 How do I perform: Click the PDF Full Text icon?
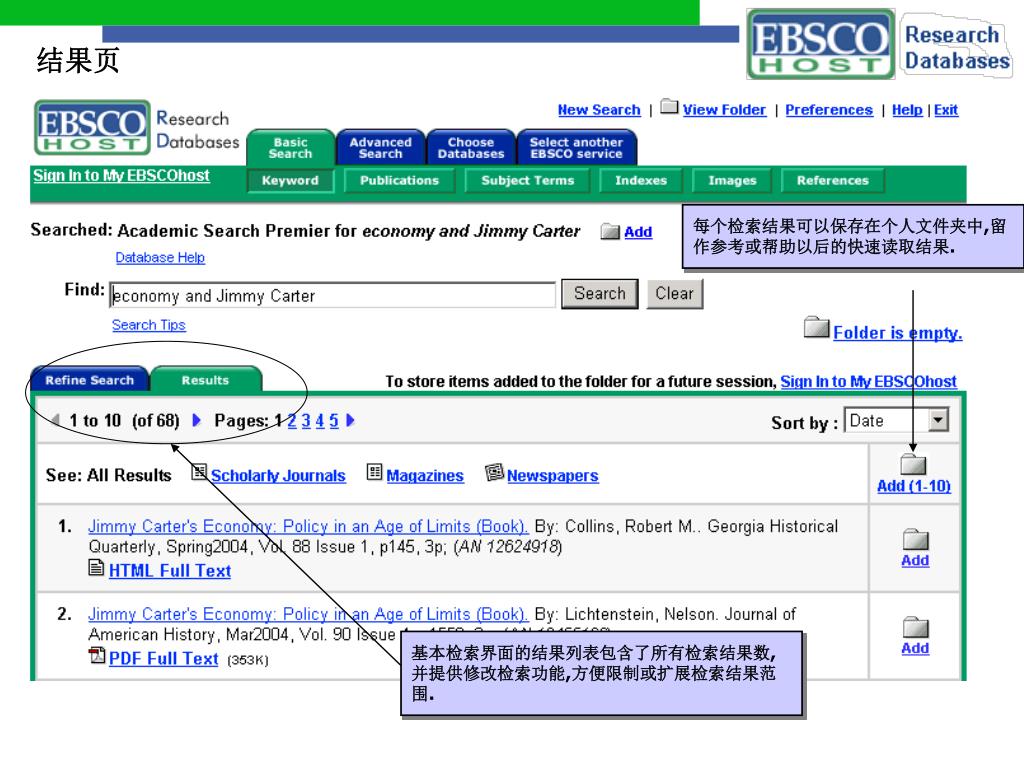click(97, 655)
